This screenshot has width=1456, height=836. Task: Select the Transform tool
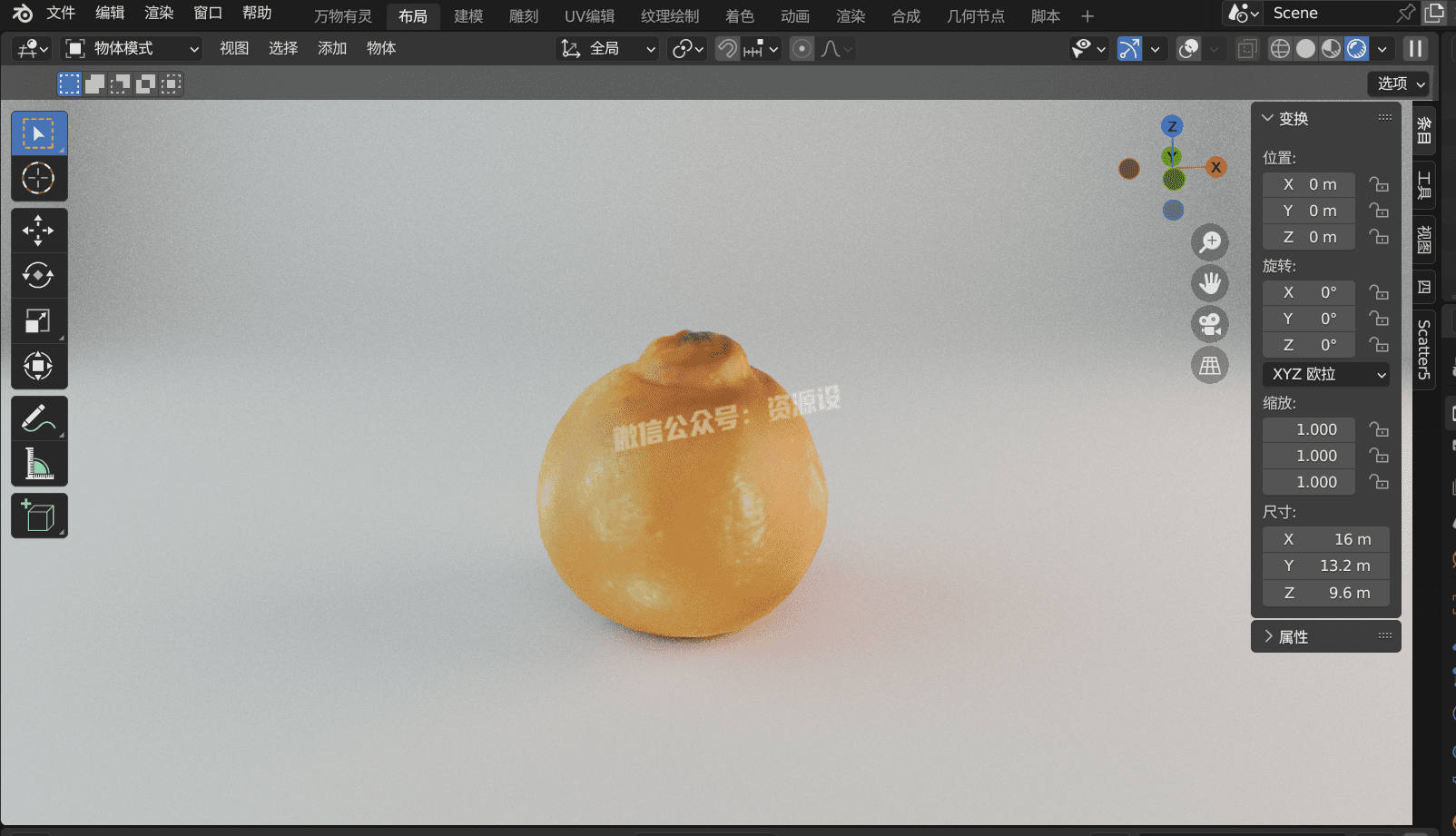pos(38,366)
